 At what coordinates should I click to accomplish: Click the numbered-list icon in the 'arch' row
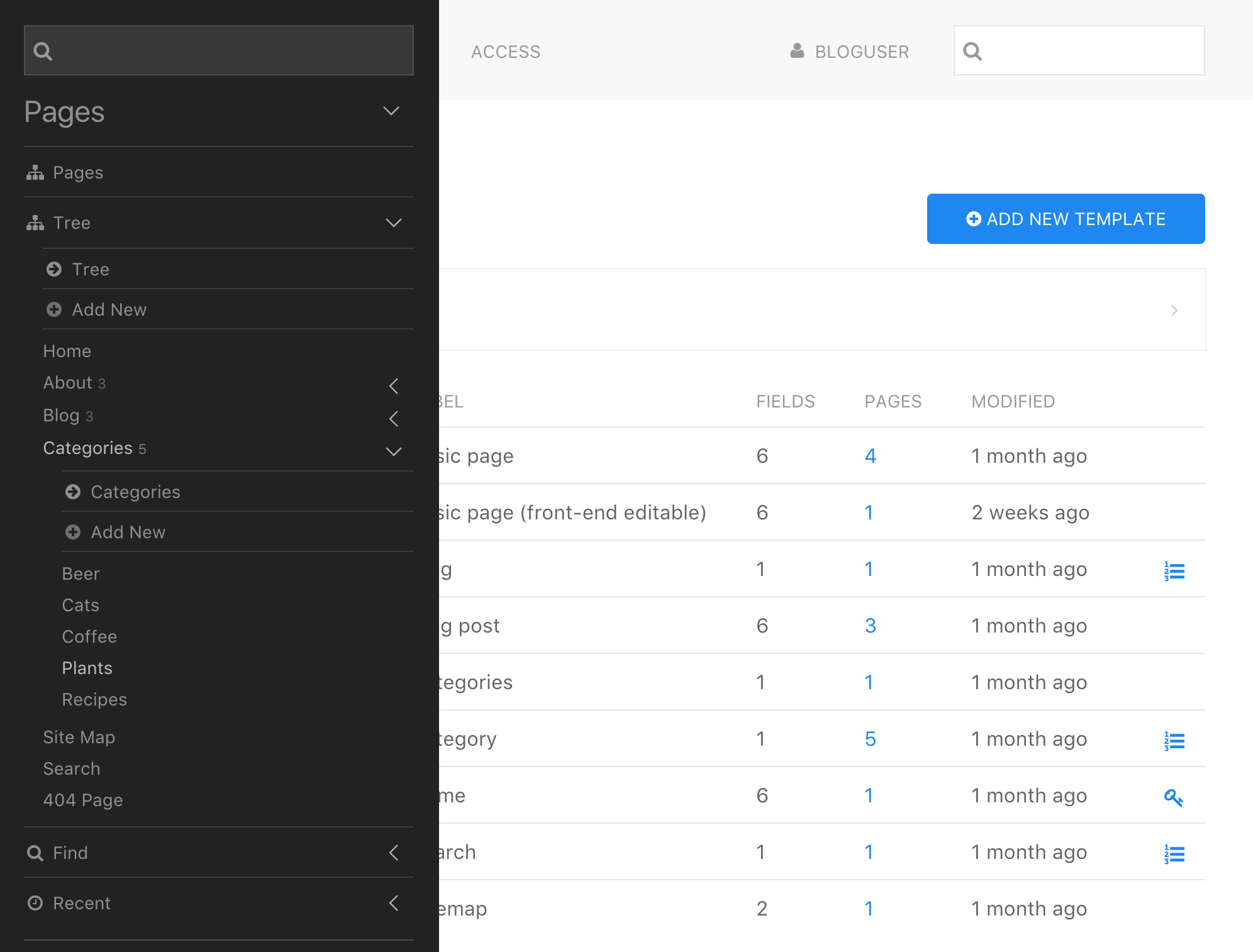[1174, 854]
